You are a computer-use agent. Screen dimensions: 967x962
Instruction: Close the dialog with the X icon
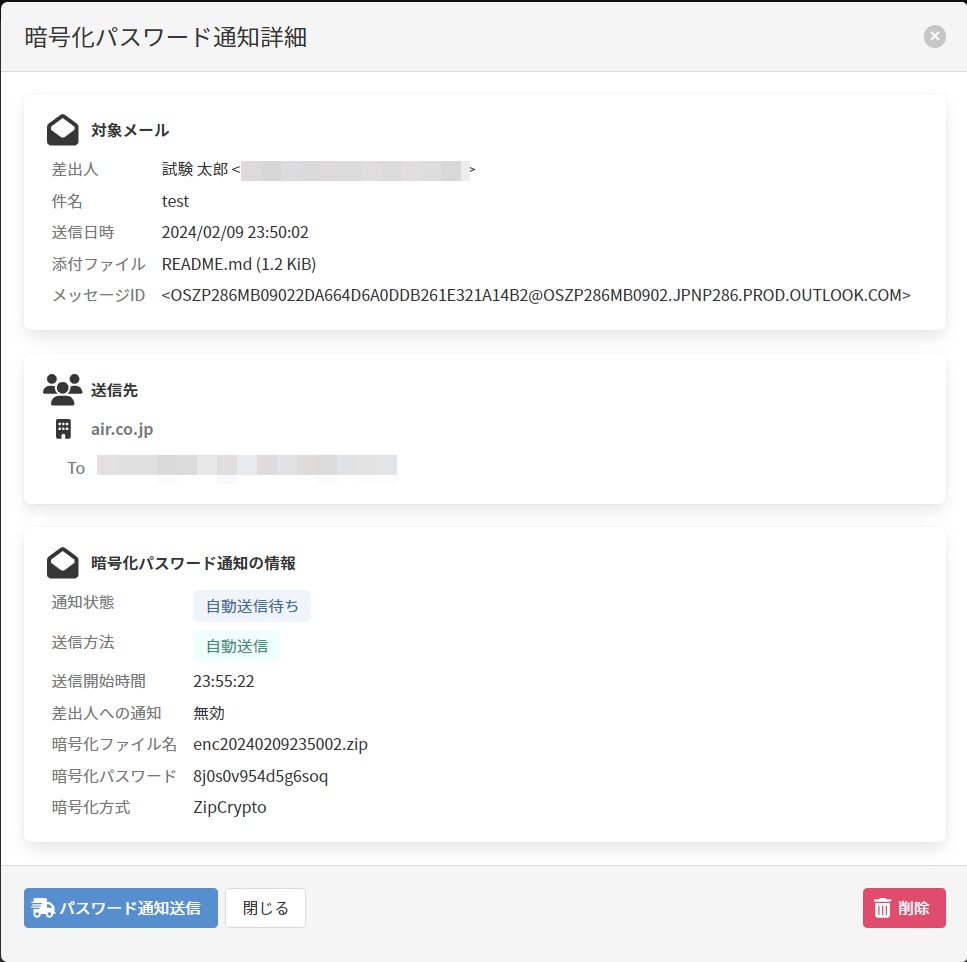(935, 37)
